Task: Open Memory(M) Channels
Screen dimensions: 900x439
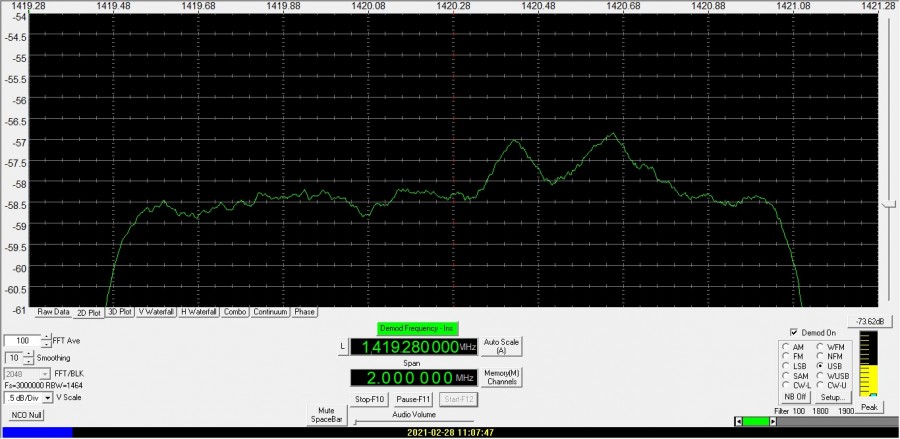Action: (502, 377)
